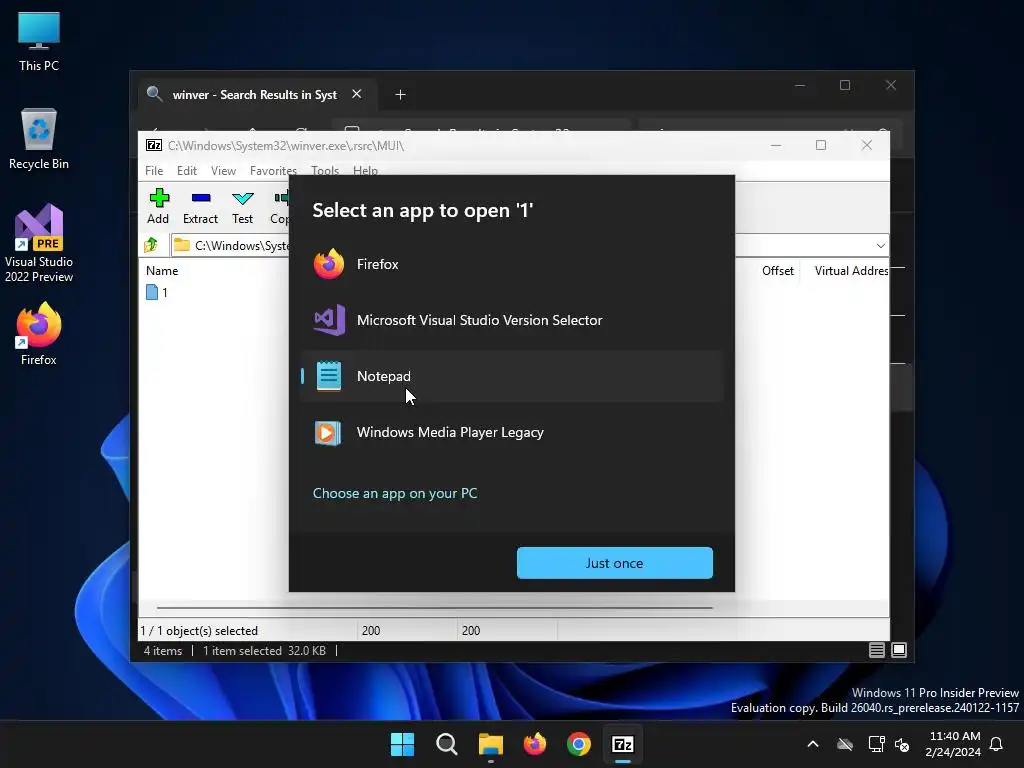Click the 7-Zip taskbar icon
1024x768 pixels.
pyautogui.click(x=623, y=744)
